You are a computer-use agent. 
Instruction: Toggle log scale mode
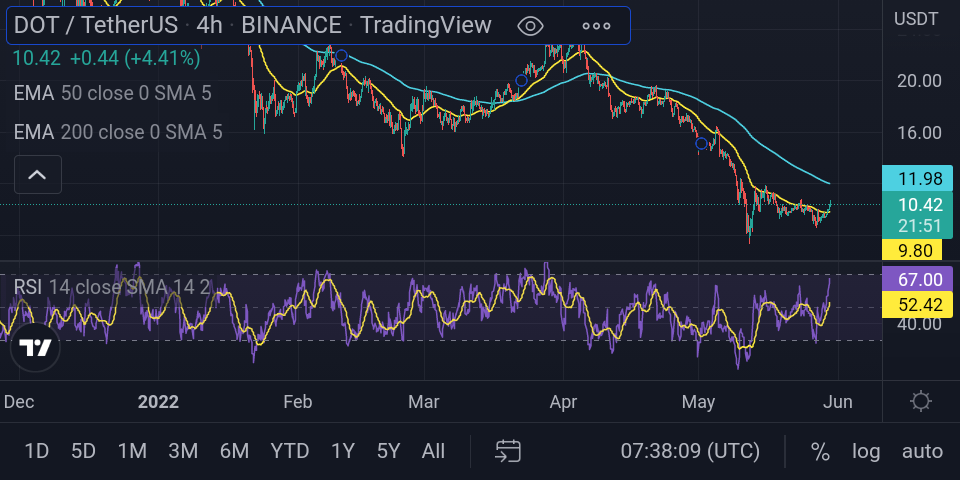coord(866,452)
